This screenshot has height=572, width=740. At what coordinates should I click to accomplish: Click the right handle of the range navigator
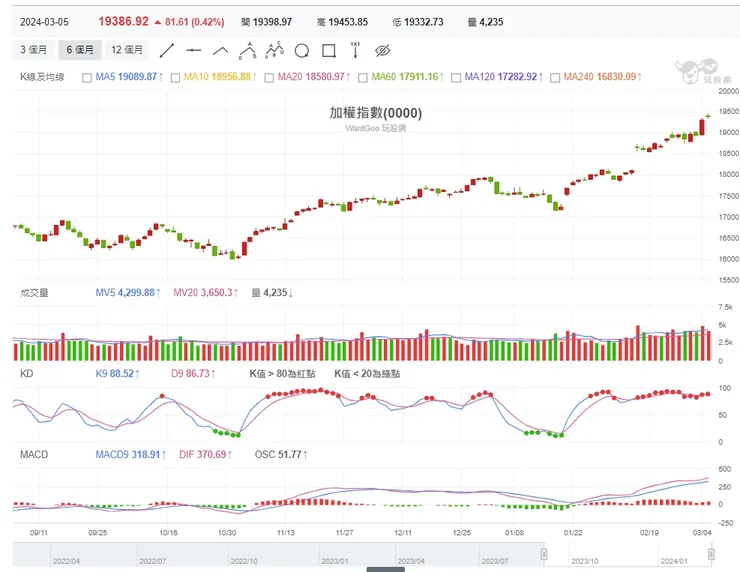click(x=711, y=554)
